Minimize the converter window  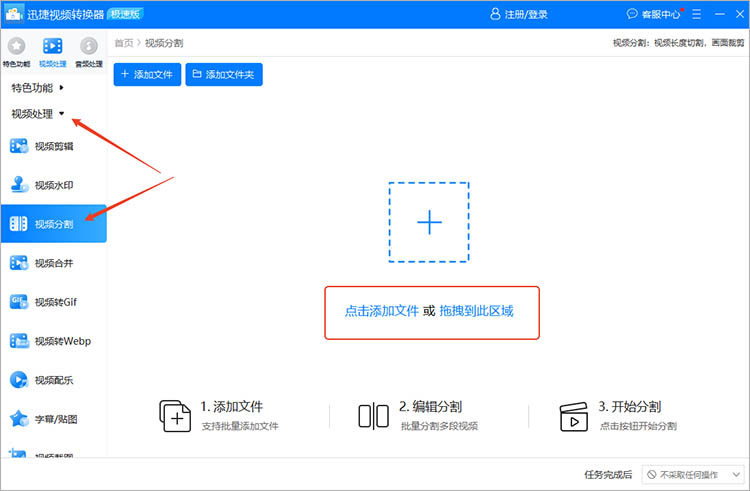click(x=720, y=14)
